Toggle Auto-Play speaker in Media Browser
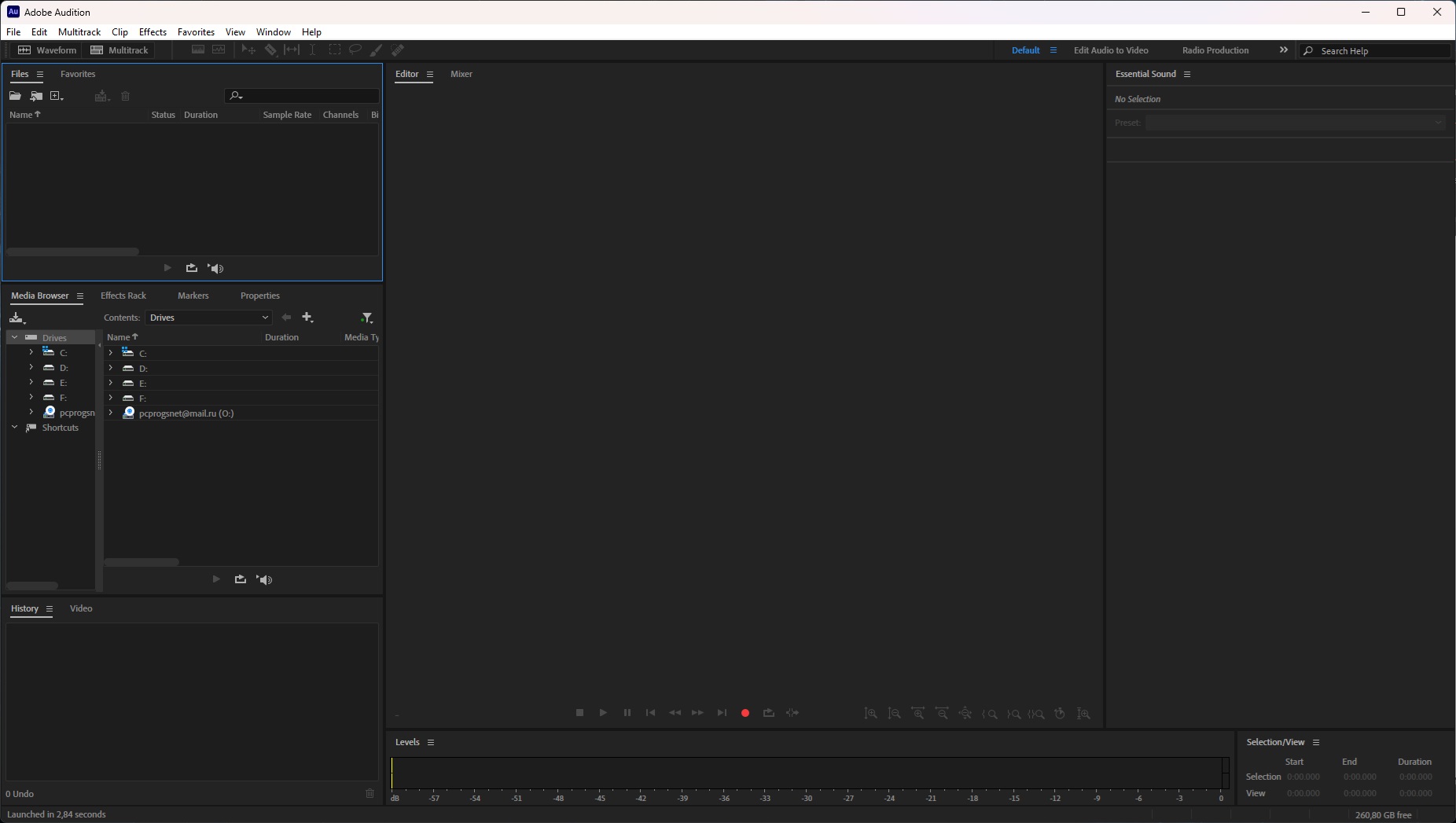Screen dimensions: 1456x823 (x=265, y=580)
